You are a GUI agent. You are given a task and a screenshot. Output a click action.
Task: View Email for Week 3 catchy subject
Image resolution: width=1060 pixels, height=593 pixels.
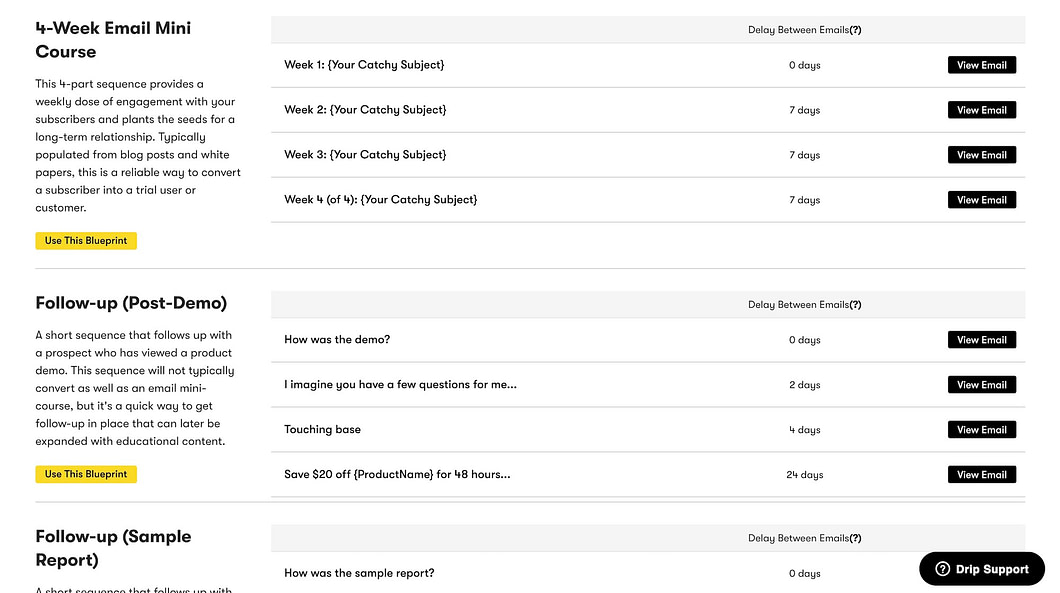coord(981,154)
